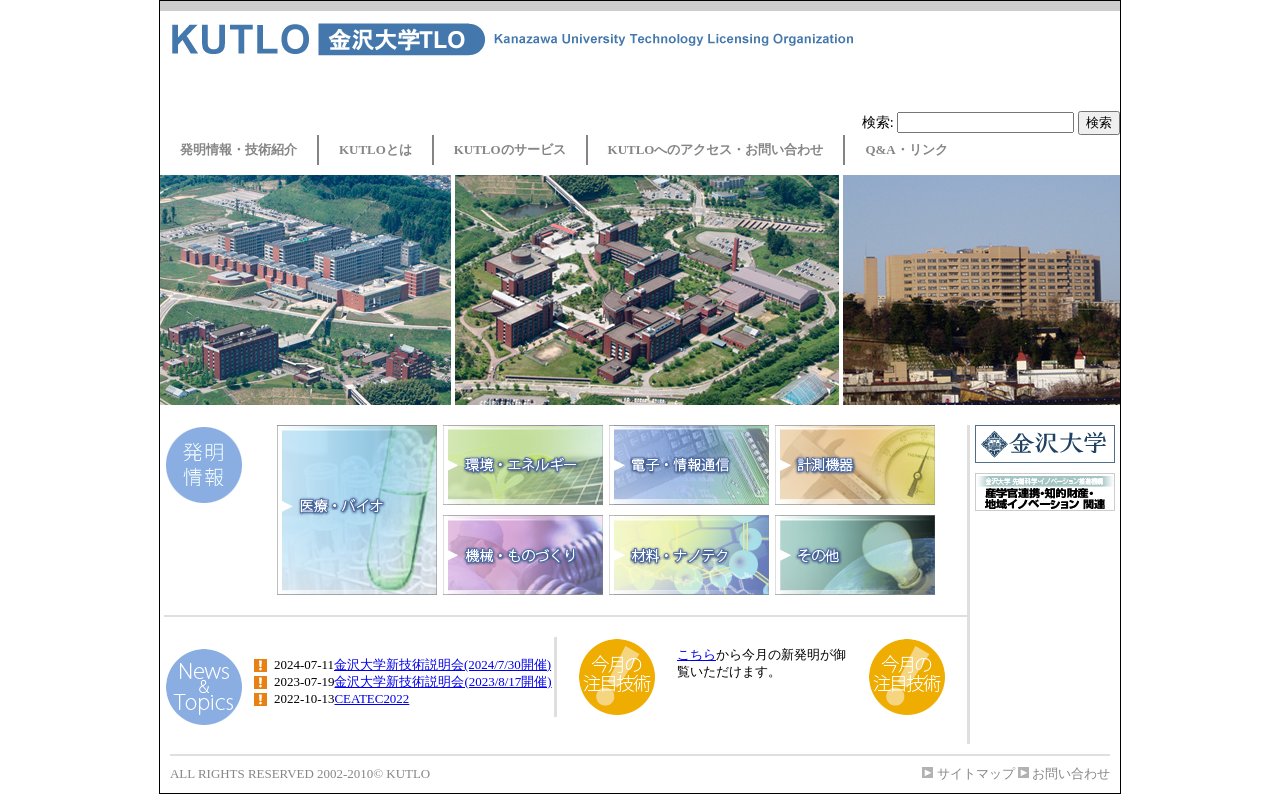Open the 医療・バイオ category tile
Image resolution: width=1280 pixels, height=800 pixels.
357,510
